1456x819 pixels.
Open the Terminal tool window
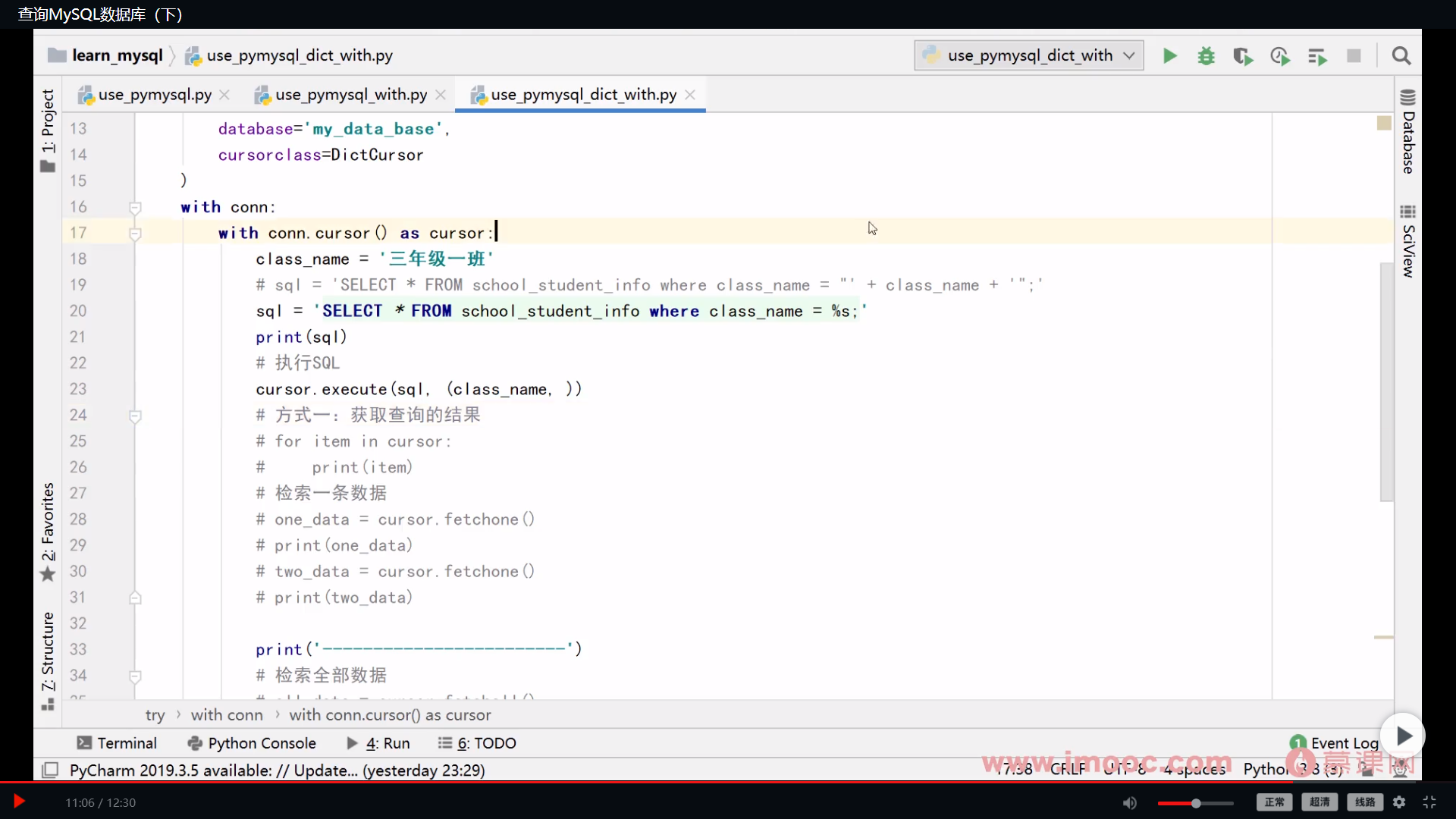pyautogui.click(x=117, y=743)
